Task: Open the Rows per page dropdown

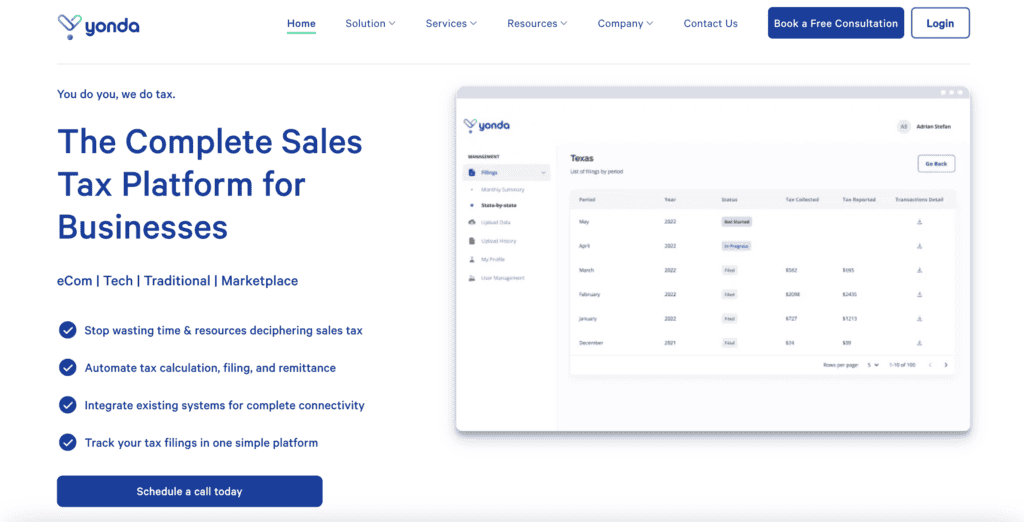Action: tap(873, 365)
